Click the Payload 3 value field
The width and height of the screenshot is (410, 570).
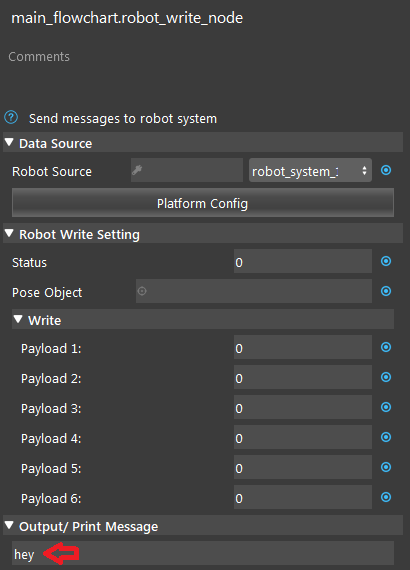303,407
